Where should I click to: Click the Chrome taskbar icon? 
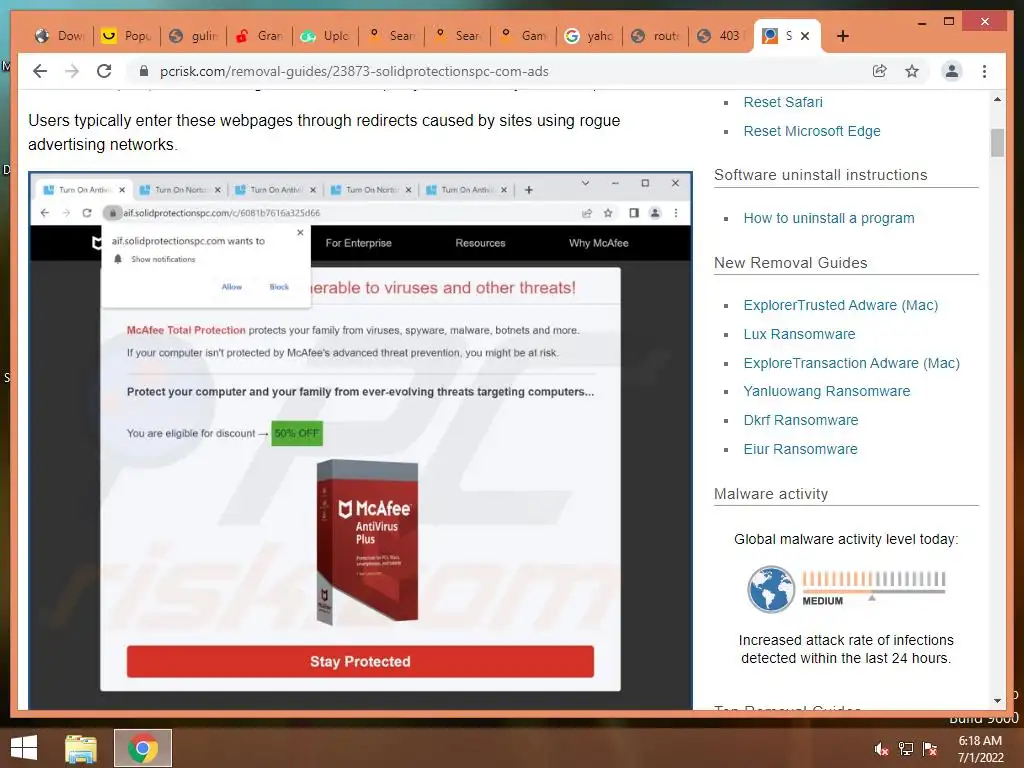pyautogui.click(x=142, y=748)
